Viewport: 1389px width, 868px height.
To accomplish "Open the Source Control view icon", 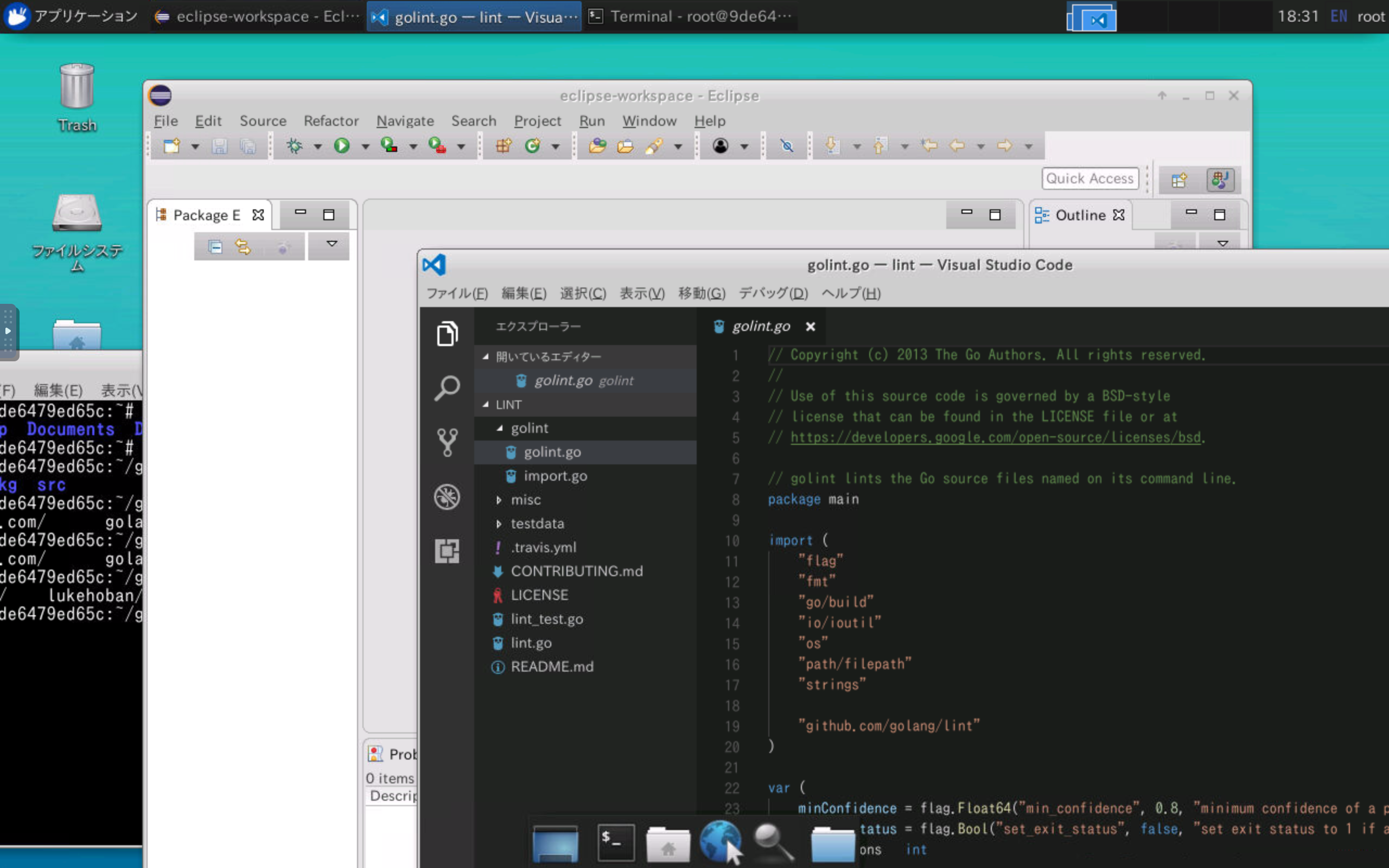I will coord(447,442).
